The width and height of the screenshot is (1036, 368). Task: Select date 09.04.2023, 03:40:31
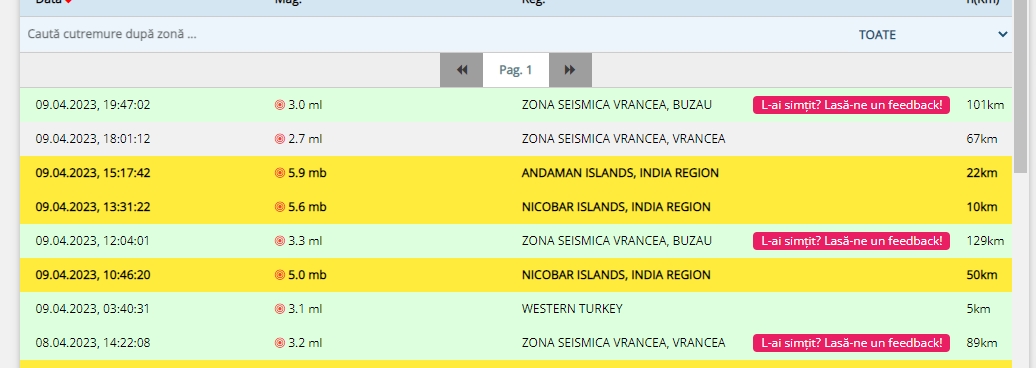[x=93, y=309]
